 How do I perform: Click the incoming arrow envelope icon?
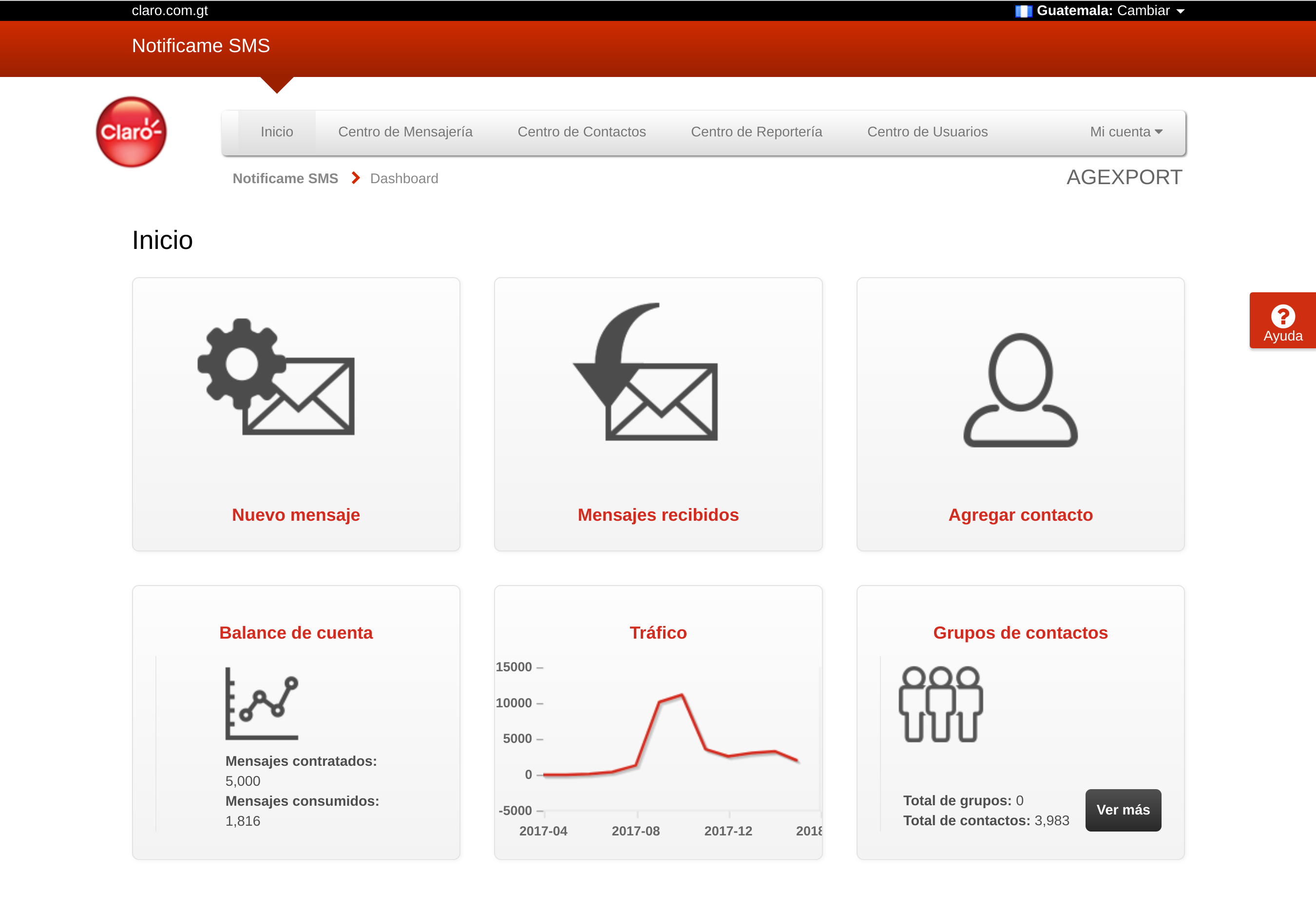pyautogui.click(x=646, y=371)
